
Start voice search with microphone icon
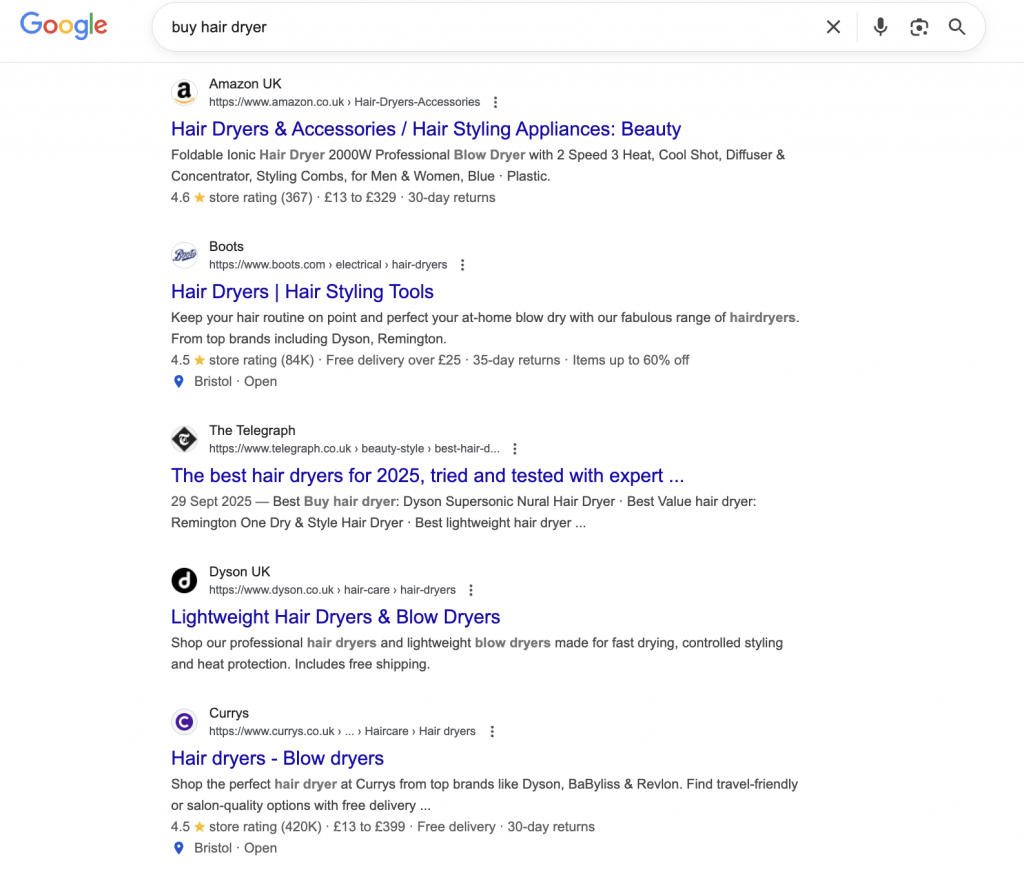(880, 27)
